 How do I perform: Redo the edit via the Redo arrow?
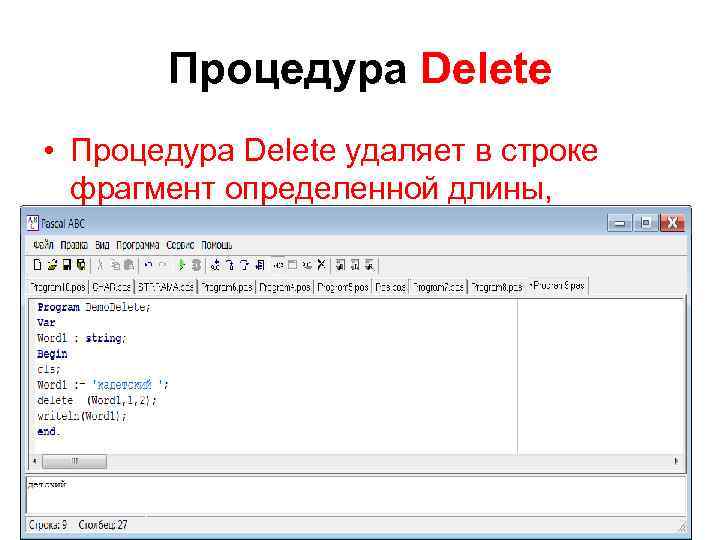(163, 265)
